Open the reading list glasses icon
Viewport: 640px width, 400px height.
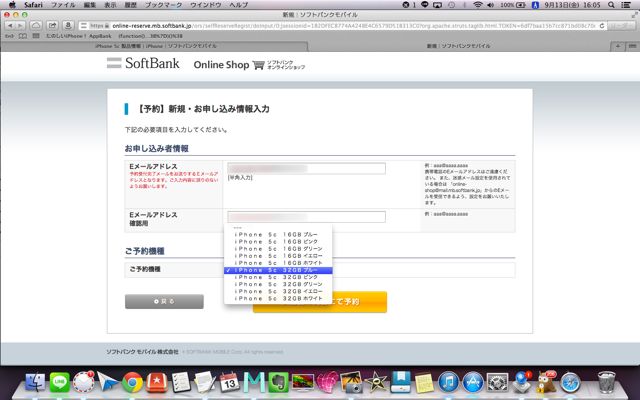tap(9, 36)
